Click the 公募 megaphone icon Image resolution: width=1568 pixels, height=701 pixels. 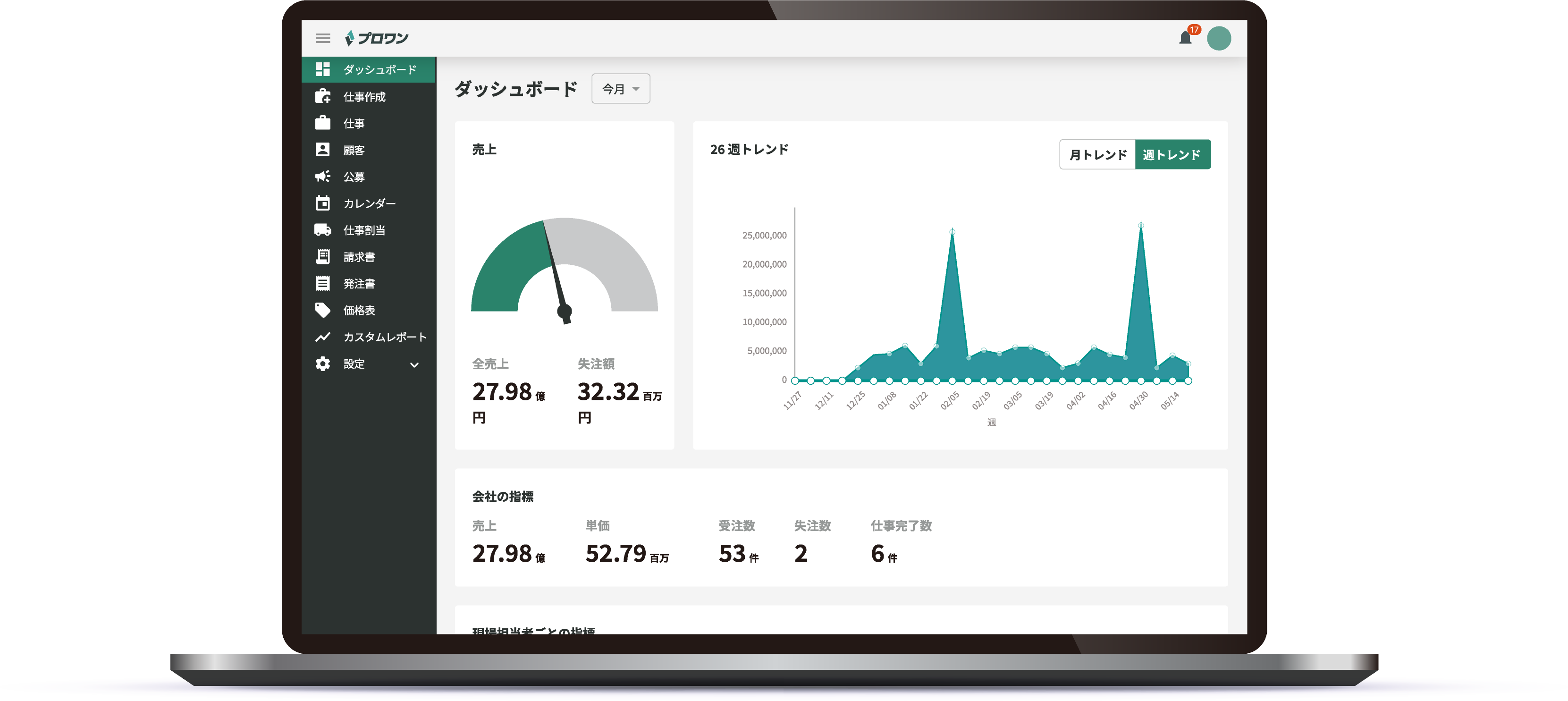click(x=322, y=177)
